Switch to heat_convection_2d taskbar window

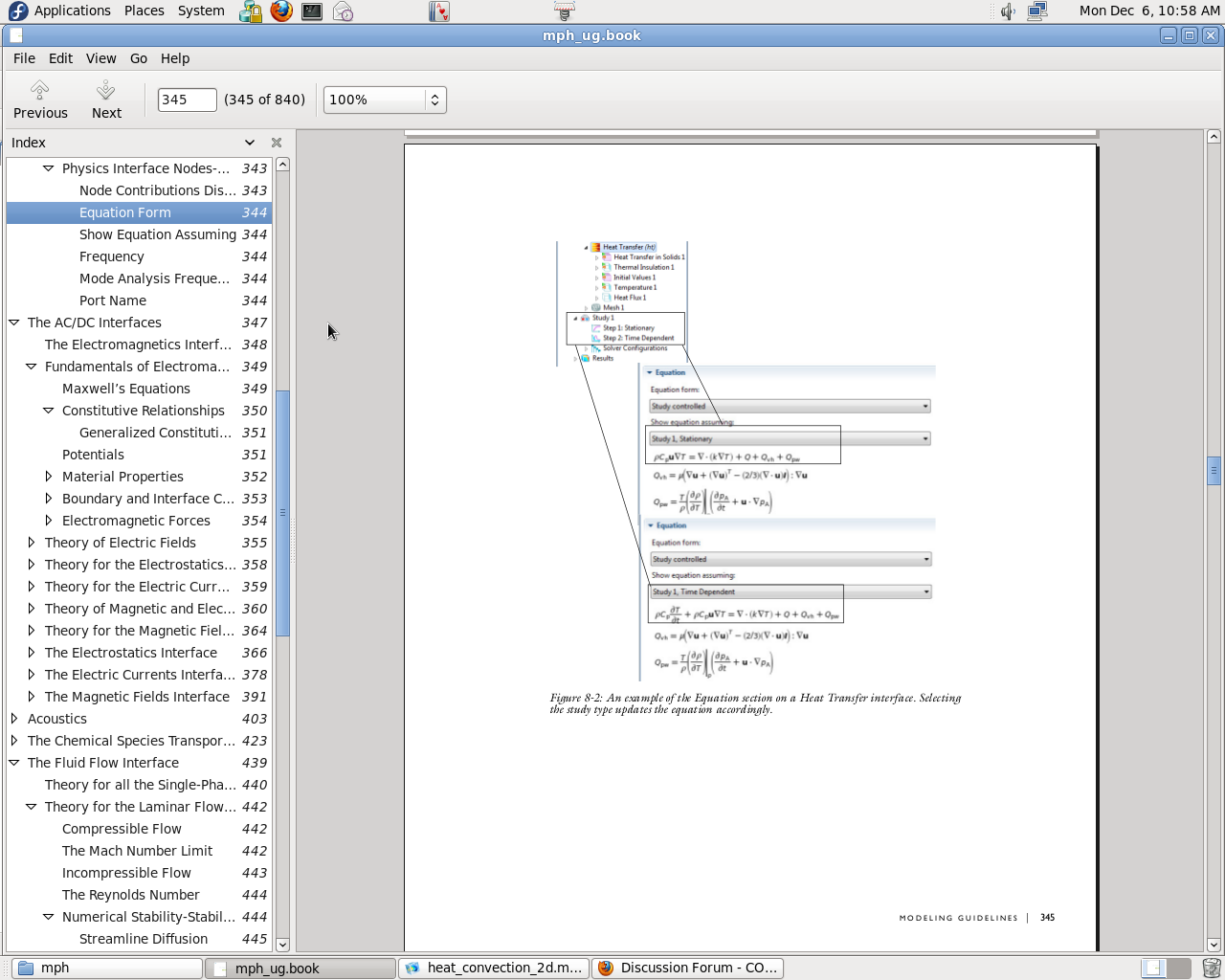point(493,968)
